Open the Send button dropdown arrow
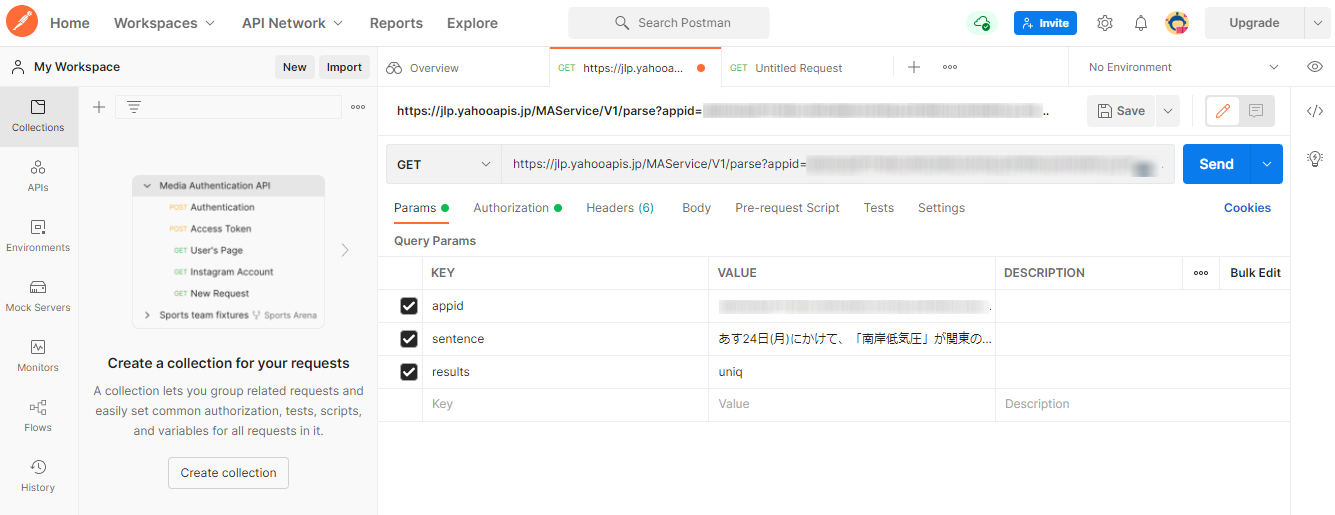Screen dimensions: 1335x515 click(1267, 164)
